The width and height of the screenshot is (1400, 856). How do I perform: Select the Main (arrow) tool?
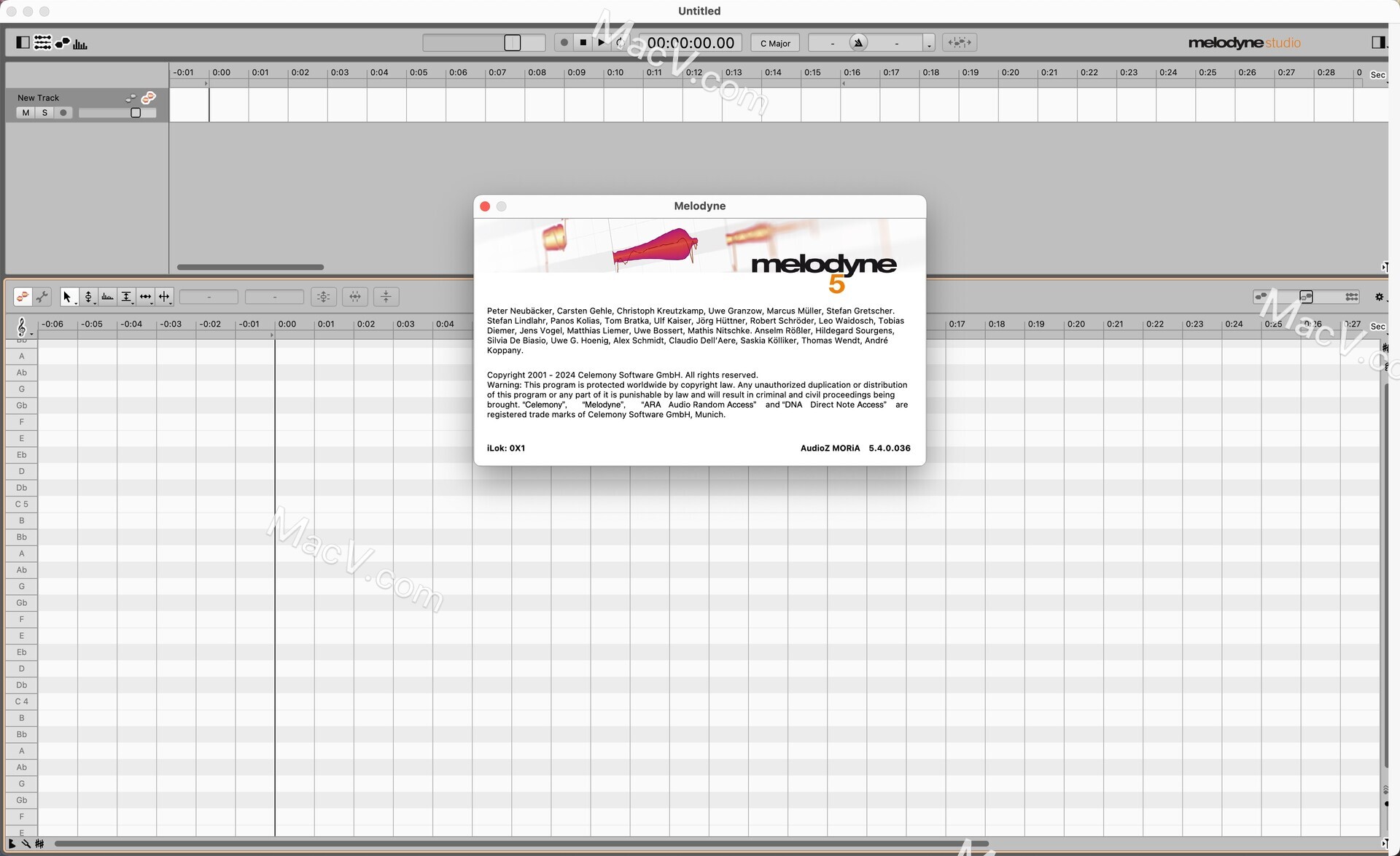click(67, 297)
